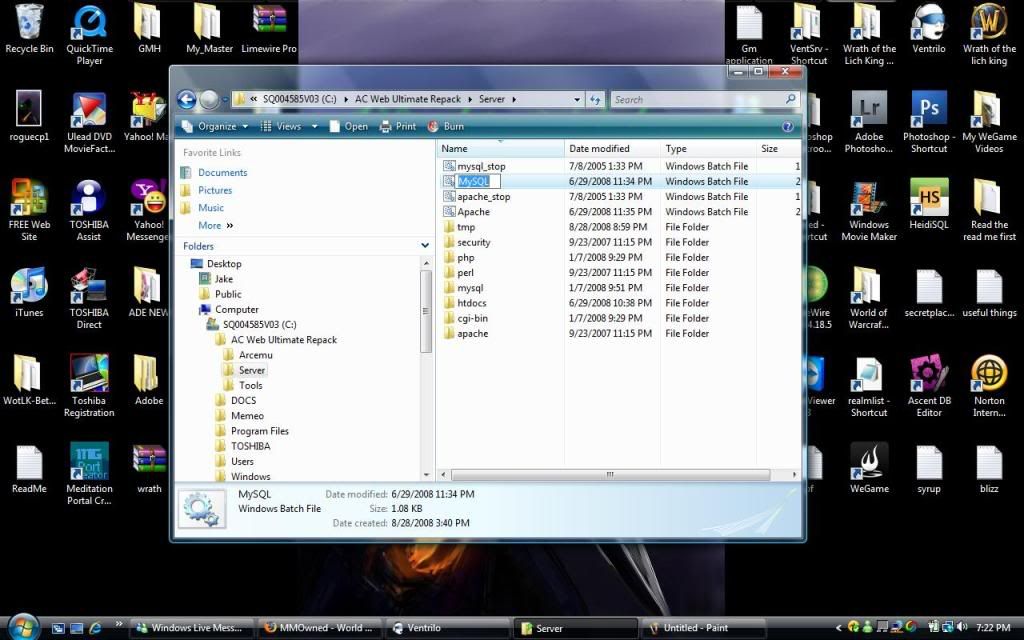The width and height of the screenshot is (1024, 640).
Task: Select htdocs folder in file list
Action: coord(471,303)
